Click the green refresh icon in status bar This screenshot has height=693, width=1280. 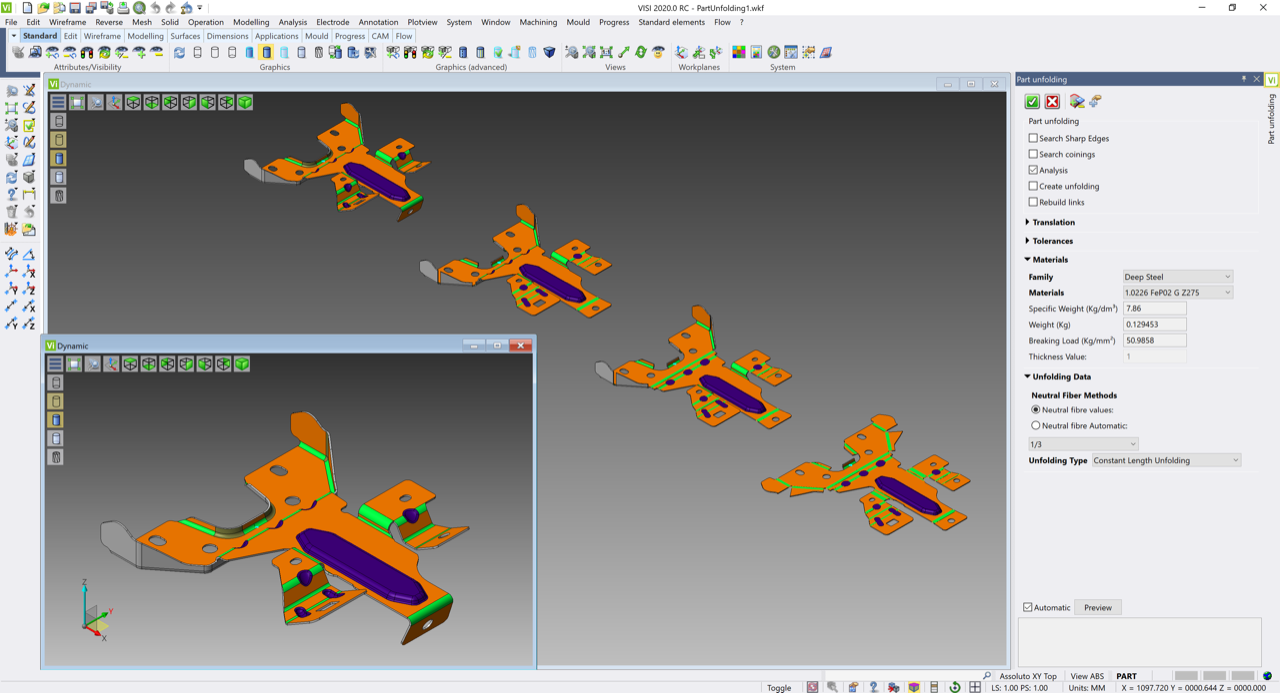coord(954,687)
